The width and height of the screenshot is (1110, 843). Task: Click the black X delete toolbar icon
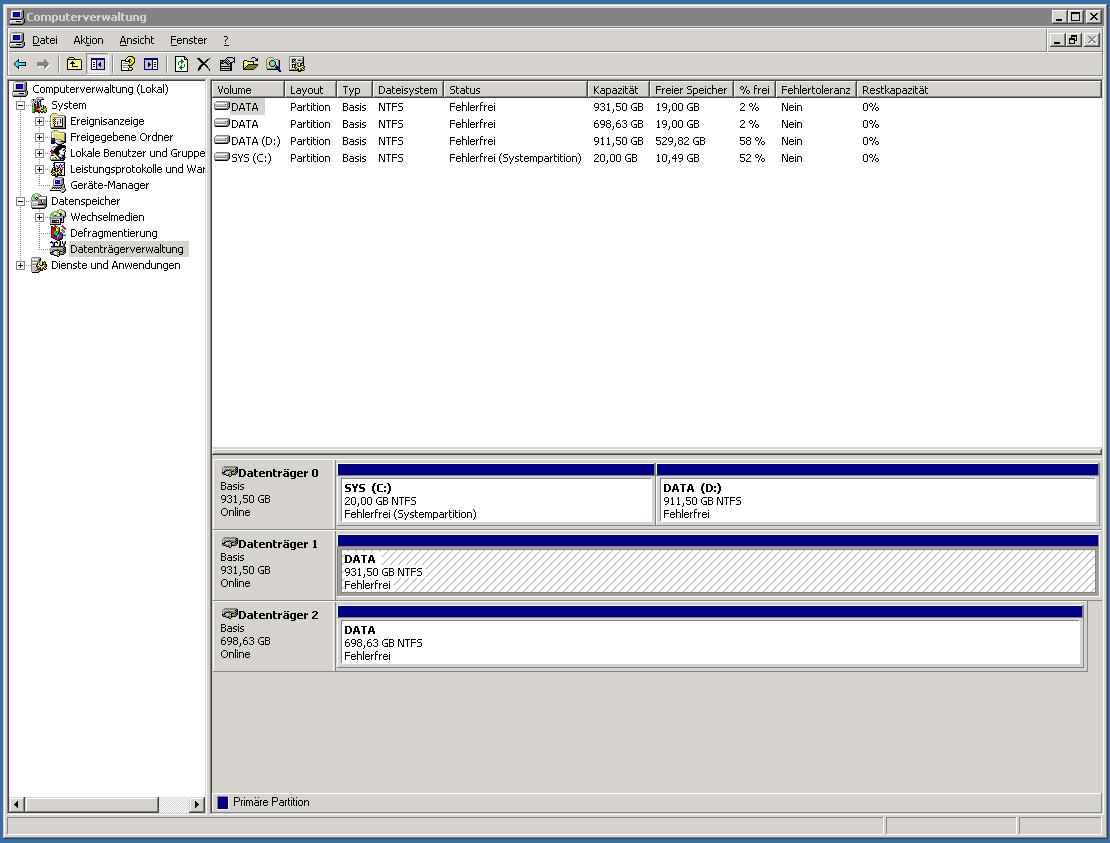(x=204, y=64)
